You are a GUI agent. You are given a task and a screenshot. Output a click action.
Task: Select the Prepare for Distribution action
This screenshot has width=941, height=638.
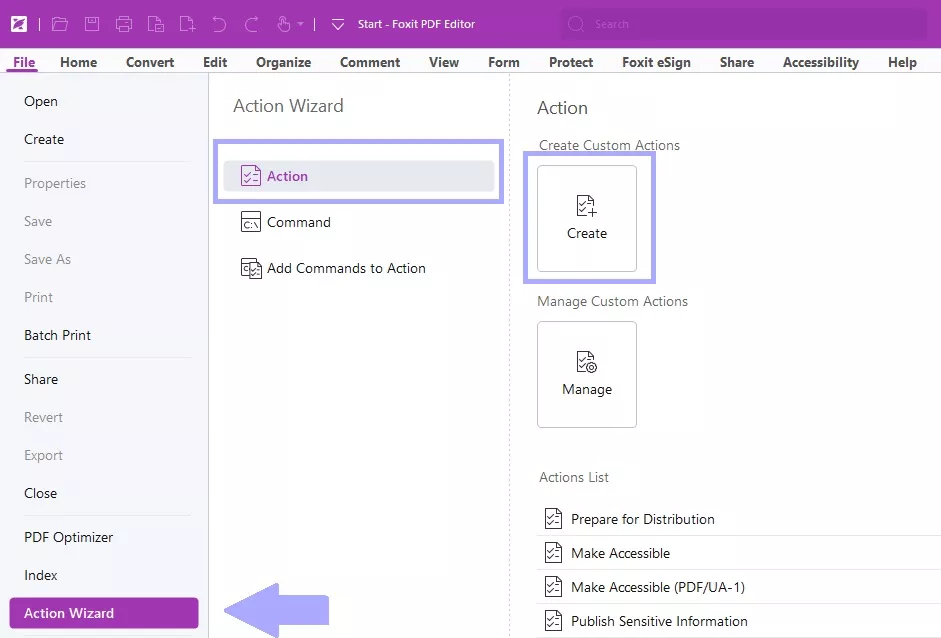coord(642,518)
